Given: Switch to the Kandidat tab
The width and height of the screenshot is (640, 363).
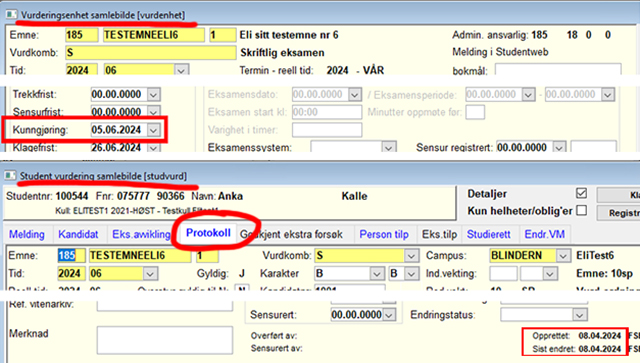Looking at the screenshot, I should tap(78, 234).
